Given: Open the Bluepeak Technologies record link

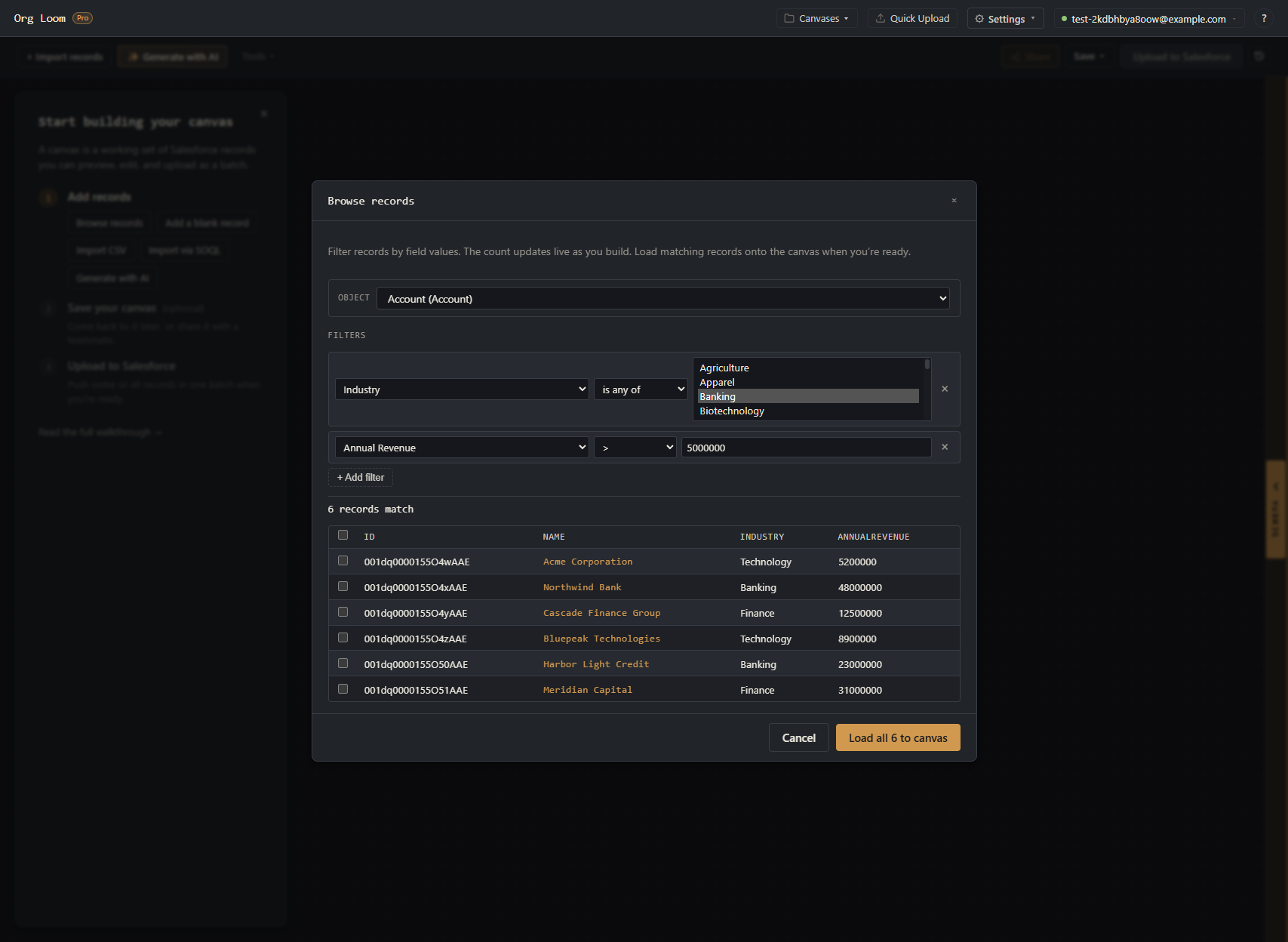Looking at the screenshot, I should (x=601, y=639).
